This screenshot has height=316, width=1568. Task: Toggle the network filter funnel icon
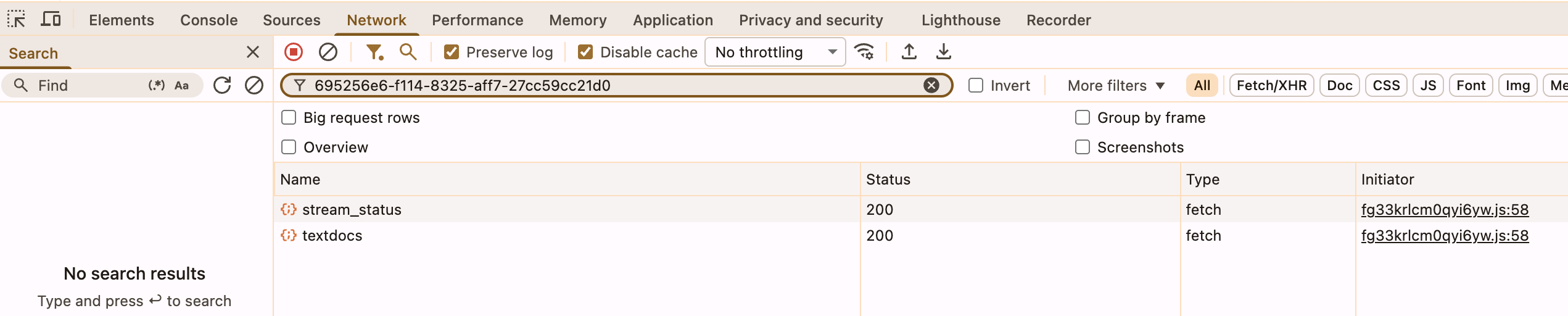[x=374, y=52]
